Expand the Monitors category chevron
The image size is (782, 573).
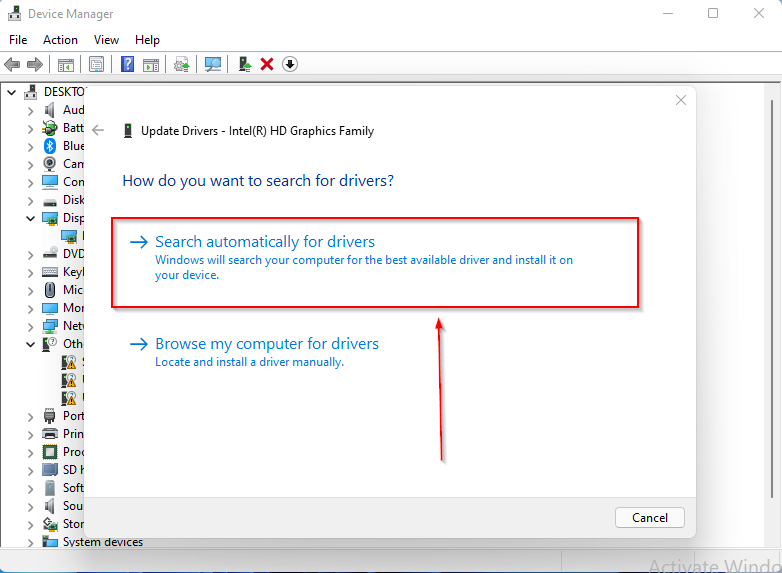click(30, 309)
